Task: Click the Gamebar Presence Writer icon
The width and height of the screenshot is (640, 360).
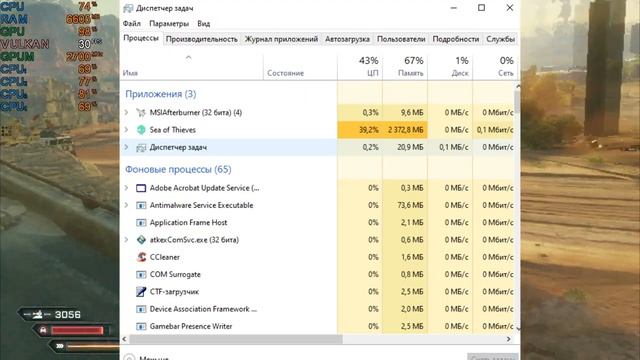Action: click(x=141, y=327)
